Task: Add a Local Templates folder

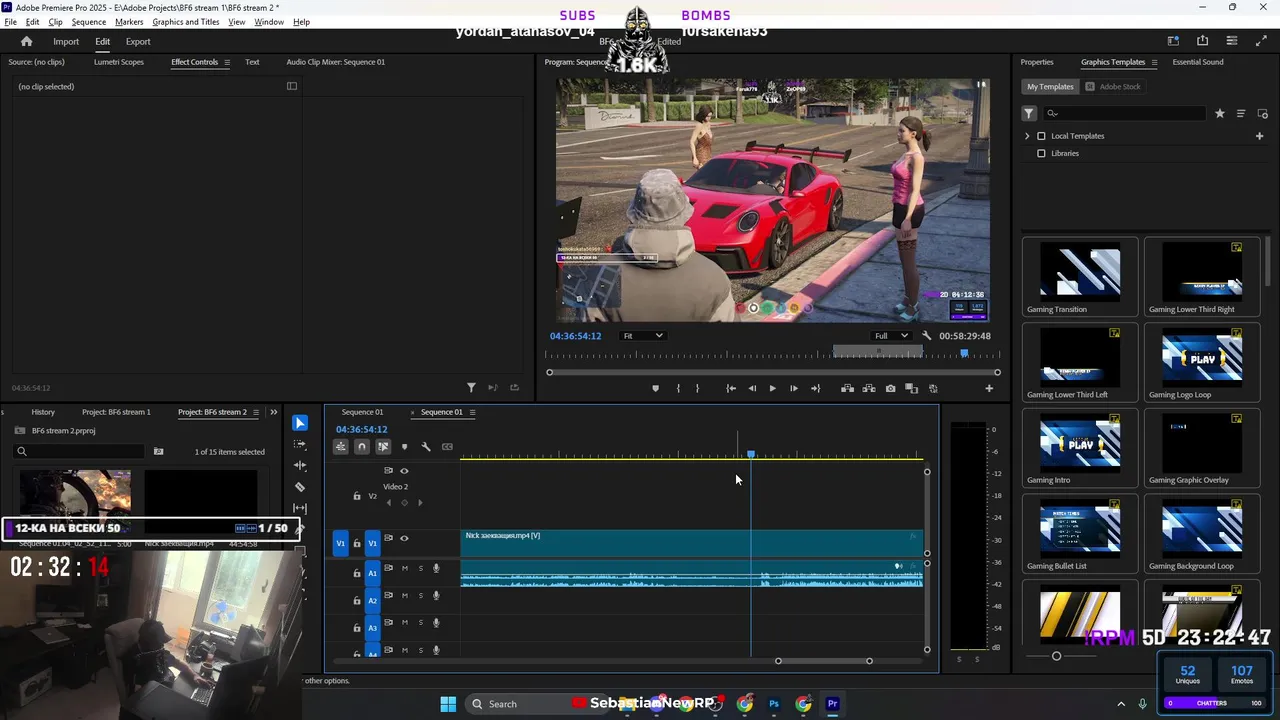Action: pyautogui.click(x=1260, y=136)
